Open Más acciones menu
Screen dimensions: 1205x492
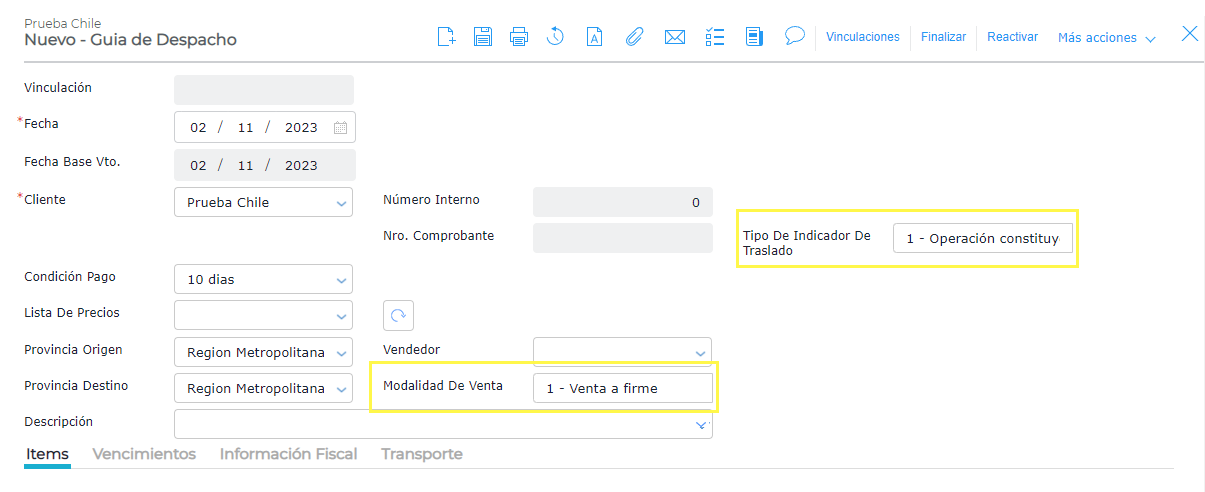coord(1106,38)
